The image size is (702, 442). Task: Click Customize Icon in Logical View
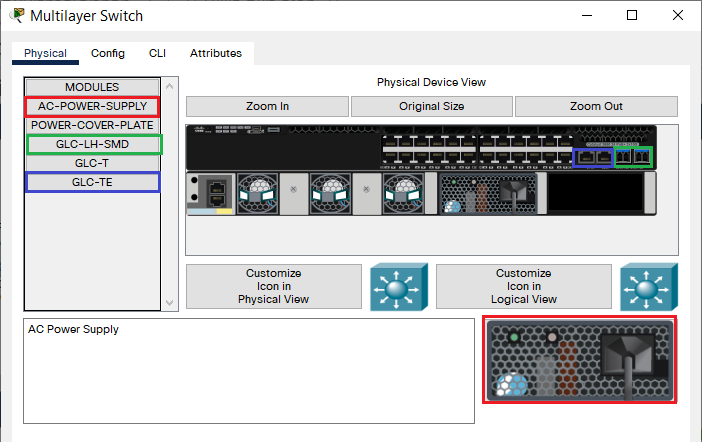[x=524, y=286]
